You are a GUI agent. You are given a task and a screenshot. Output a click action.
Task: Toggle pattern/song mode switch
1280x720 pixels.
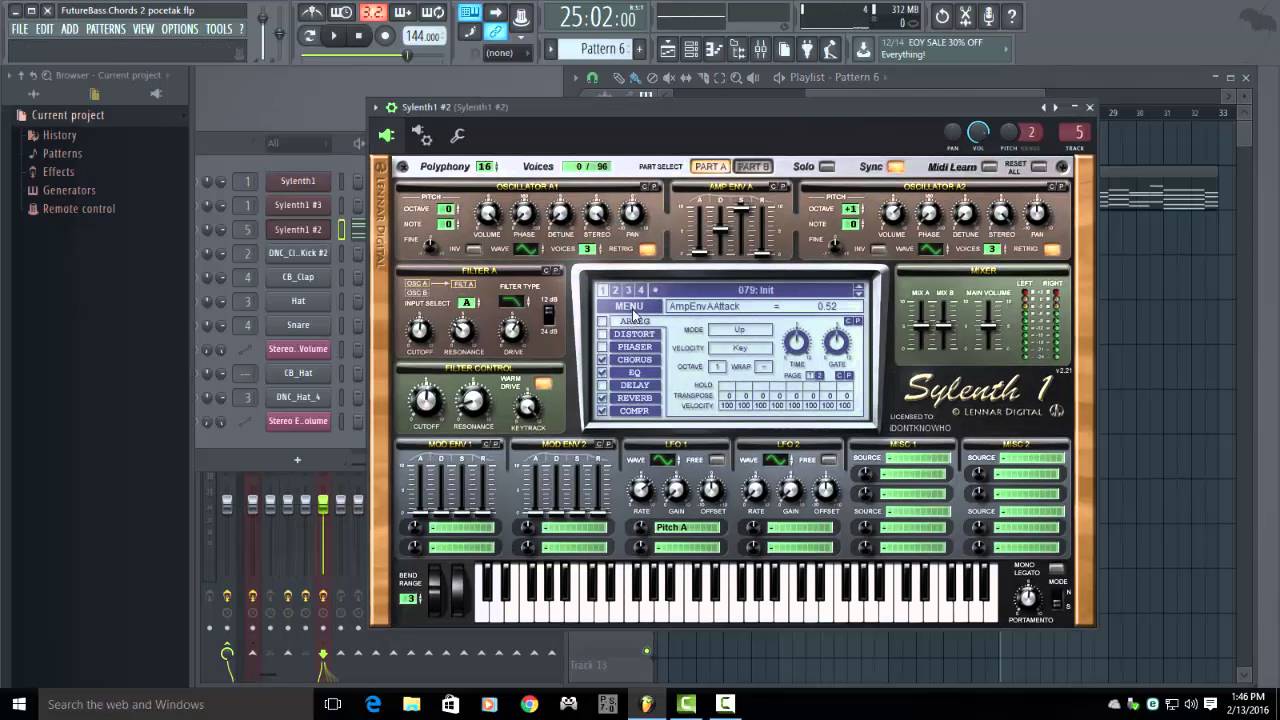click(309, 36)
